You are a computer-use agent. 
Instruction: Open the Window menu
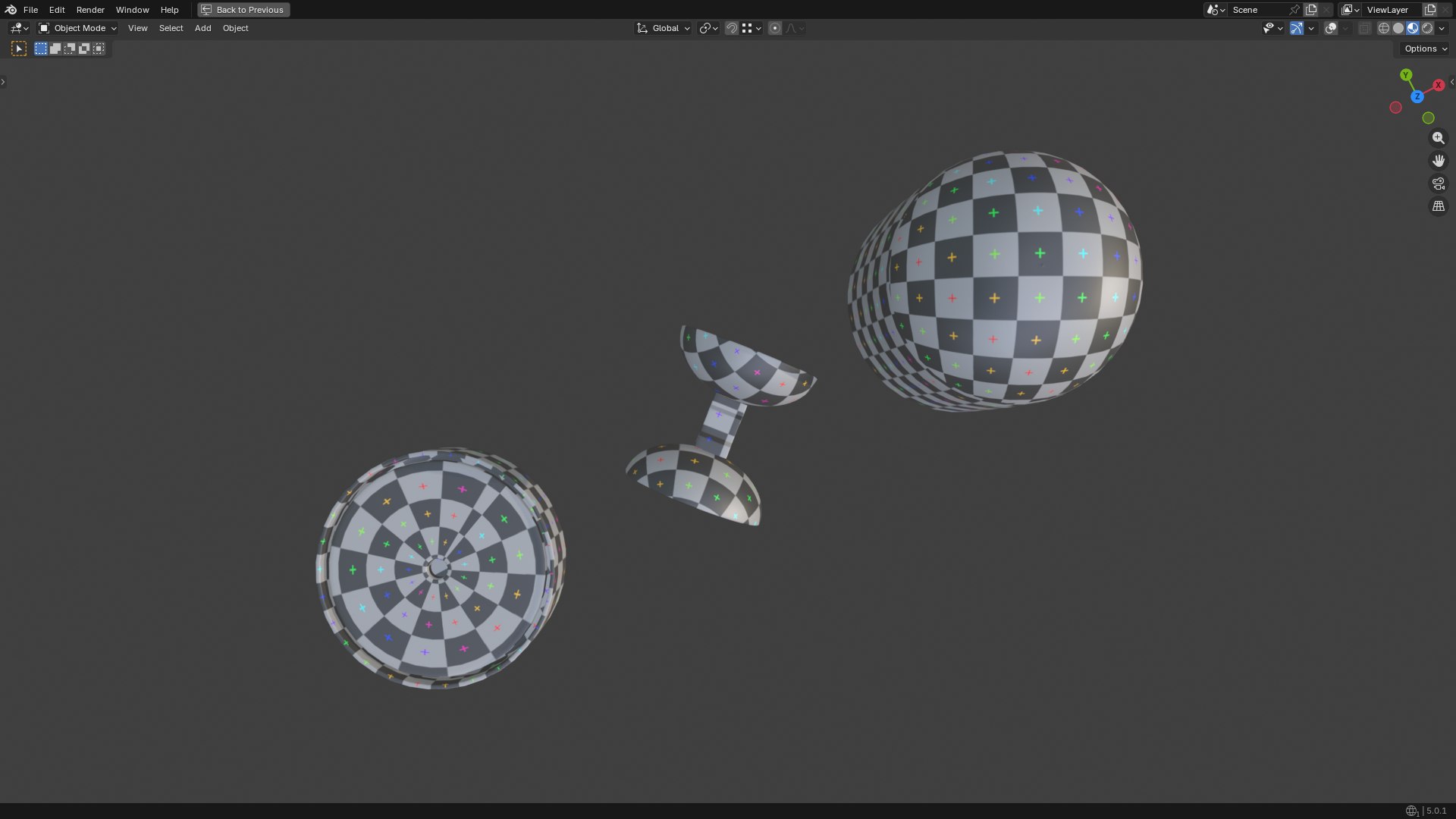132,10
